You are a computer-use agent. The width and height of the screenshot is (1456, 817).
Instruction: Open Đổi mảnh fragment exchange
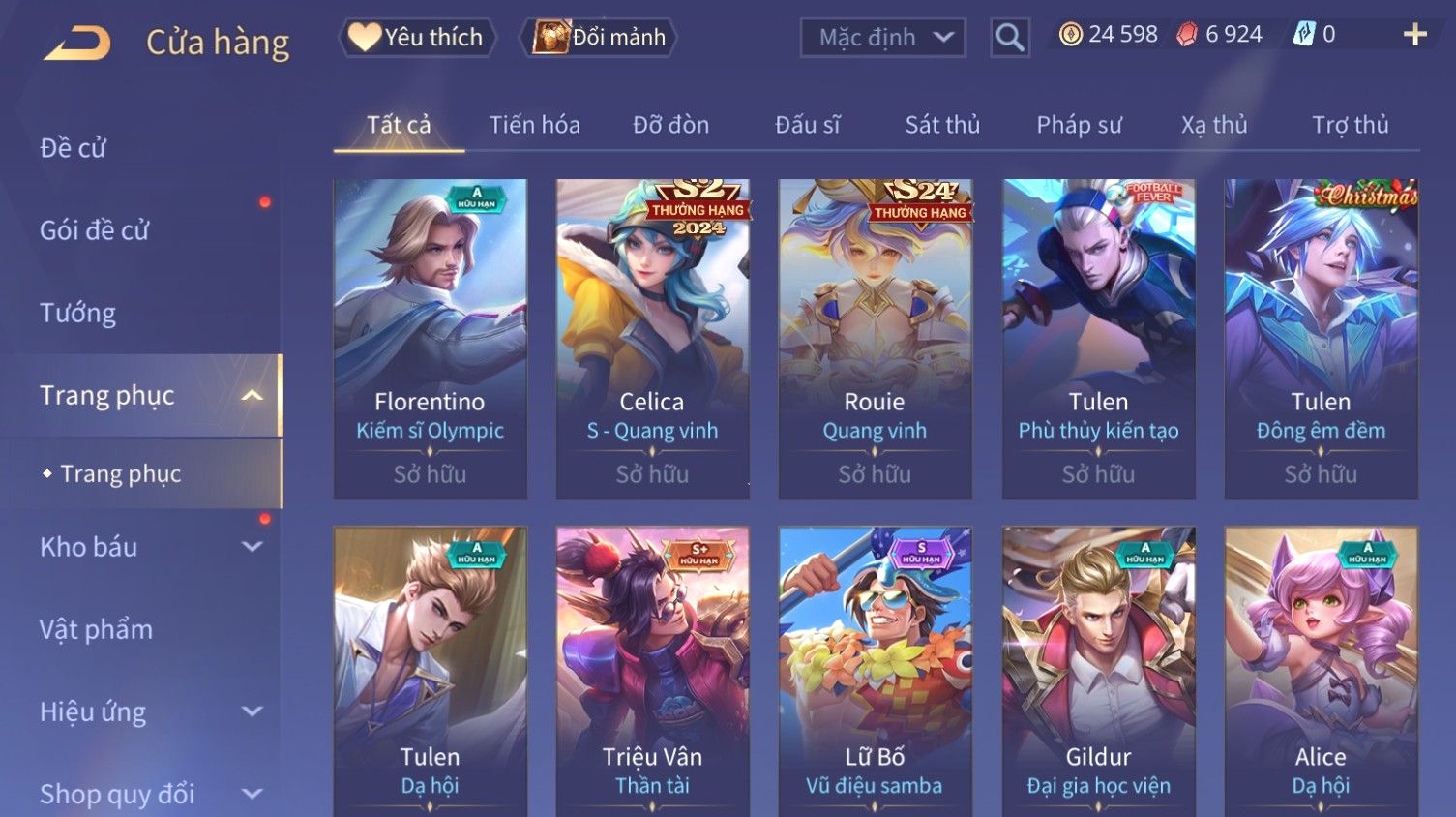[598, 38]
